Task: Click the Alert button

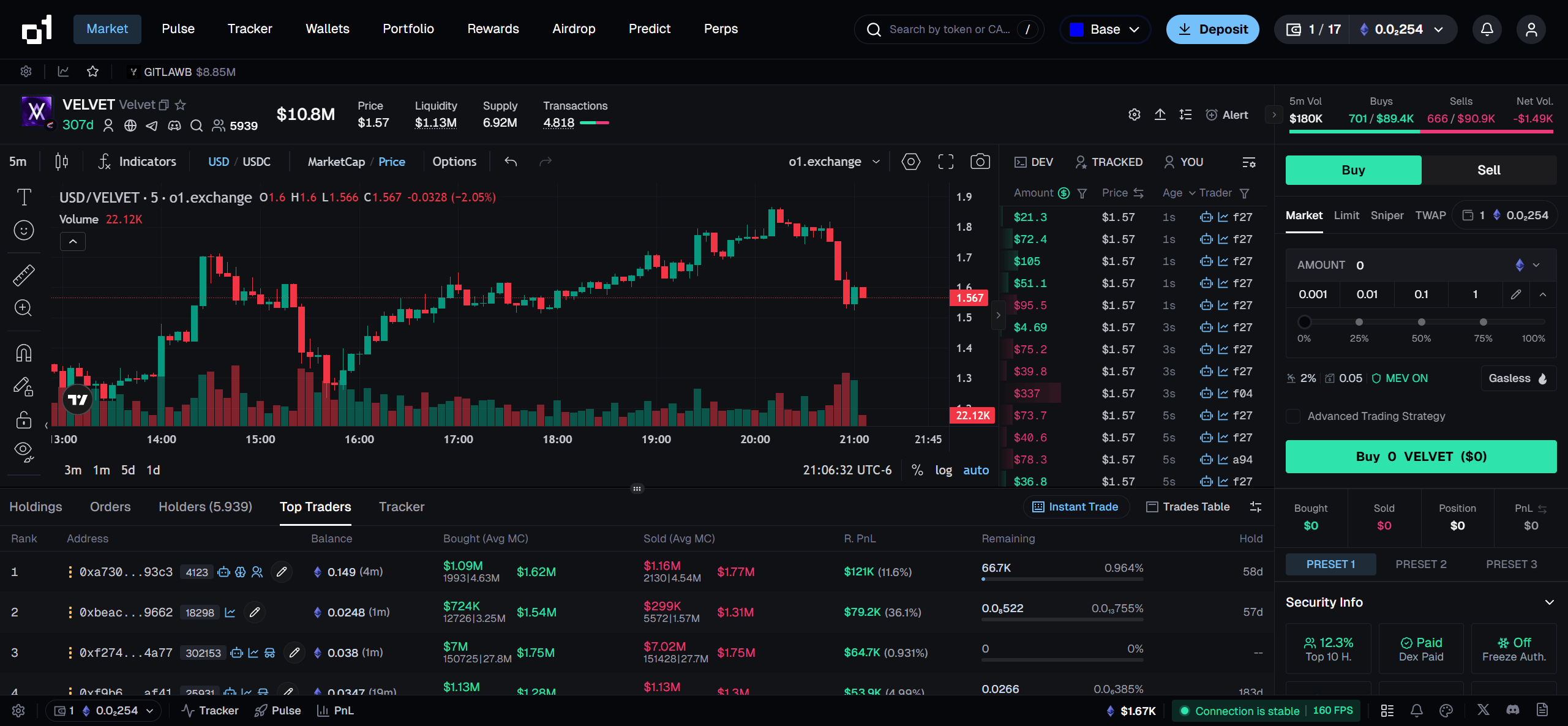Action: pos(1227,114)
